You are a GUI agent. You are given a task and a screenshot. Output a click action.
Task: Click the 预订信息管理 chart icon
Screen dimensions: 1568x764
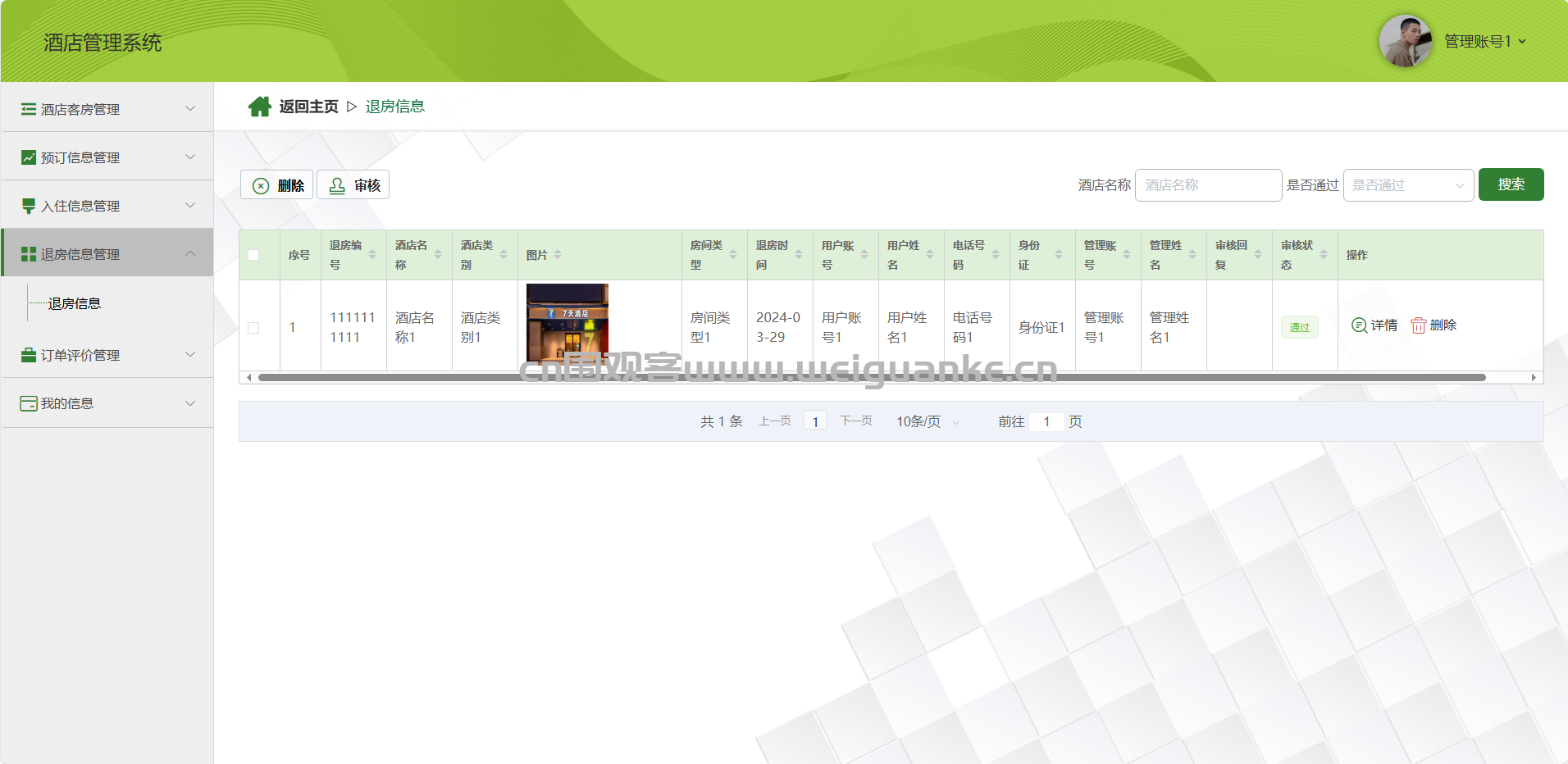point(29,157)
